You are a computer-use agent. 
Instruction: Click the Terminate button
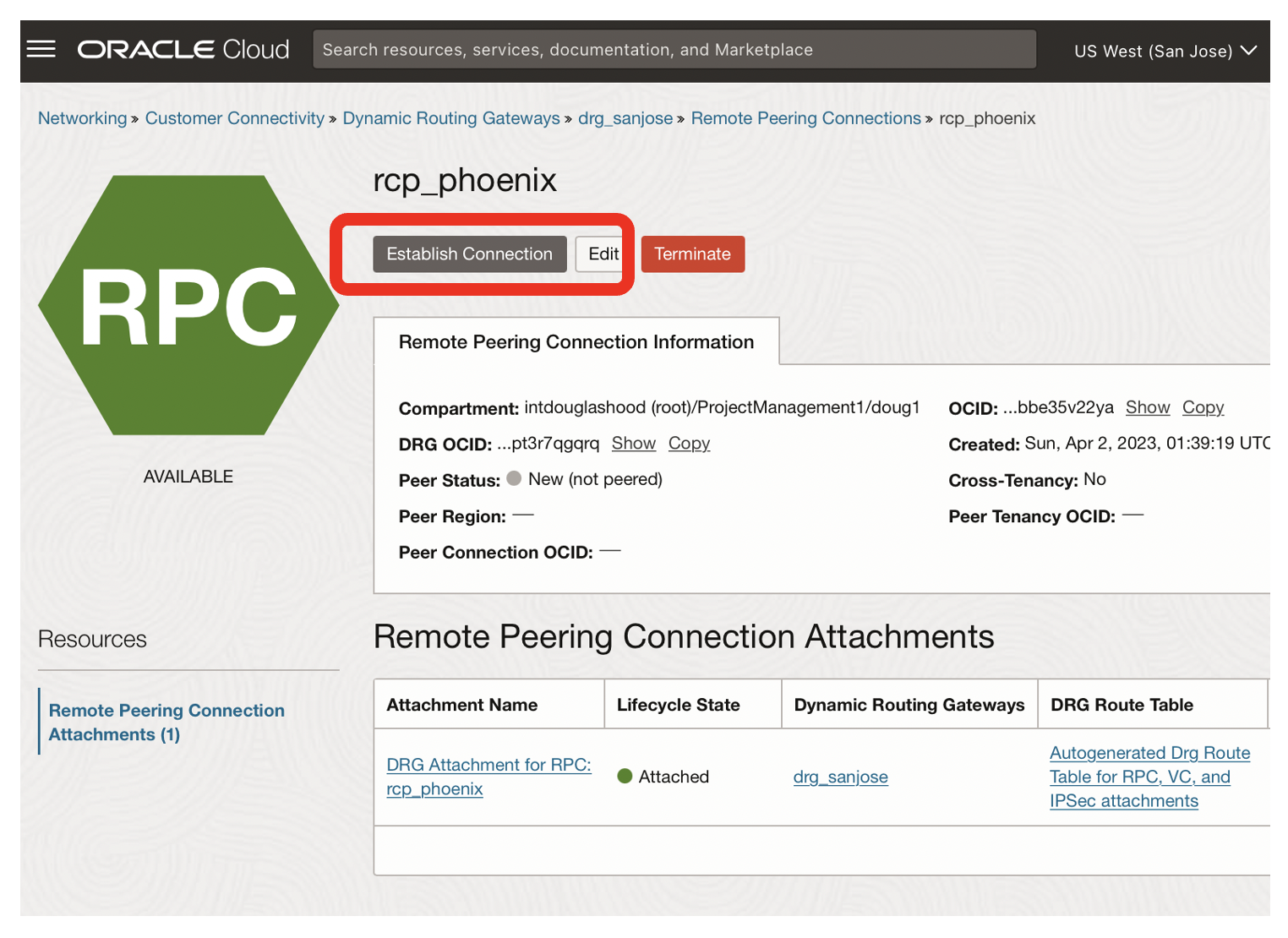pyautogui.click(x=692, y=254)
